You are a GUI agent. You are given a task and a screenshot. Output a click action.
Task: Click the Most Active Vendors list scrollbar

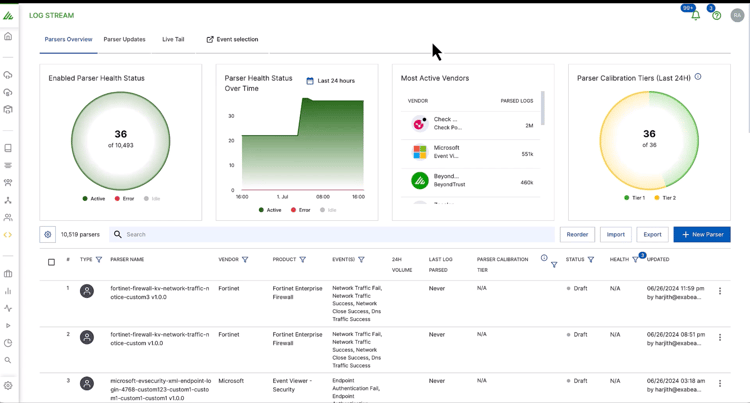[x=543, y=109]
